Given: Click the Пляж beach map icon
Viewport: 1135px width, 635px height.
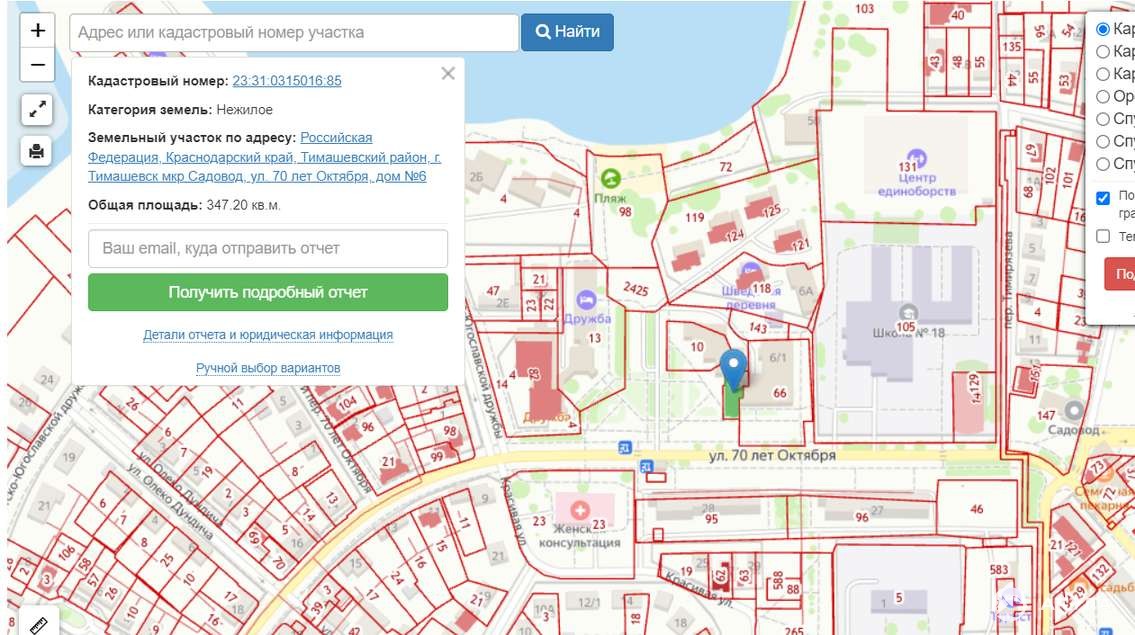Looking at the screenshot, I should pyautogui.click(x=609, y=179).
